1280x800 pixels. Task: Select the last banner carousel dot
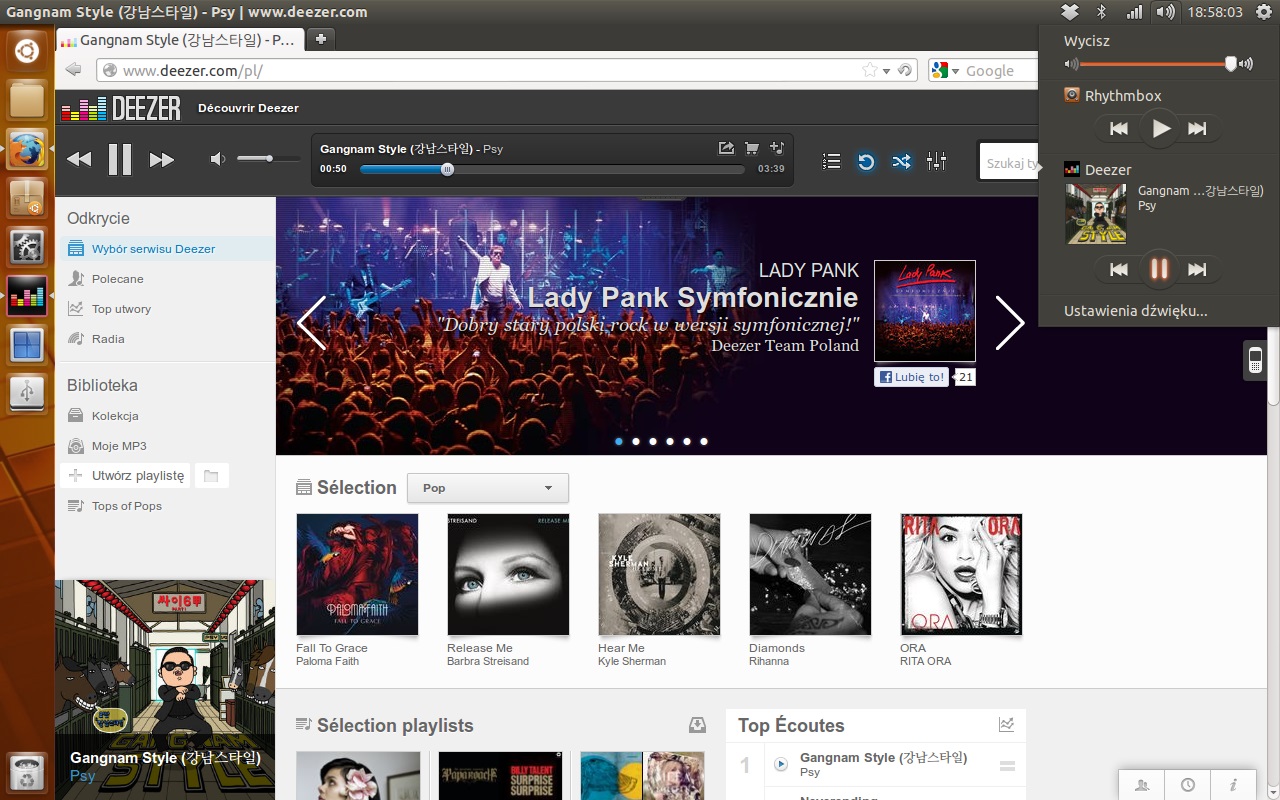pyautogui.click(x=704, y=441)
